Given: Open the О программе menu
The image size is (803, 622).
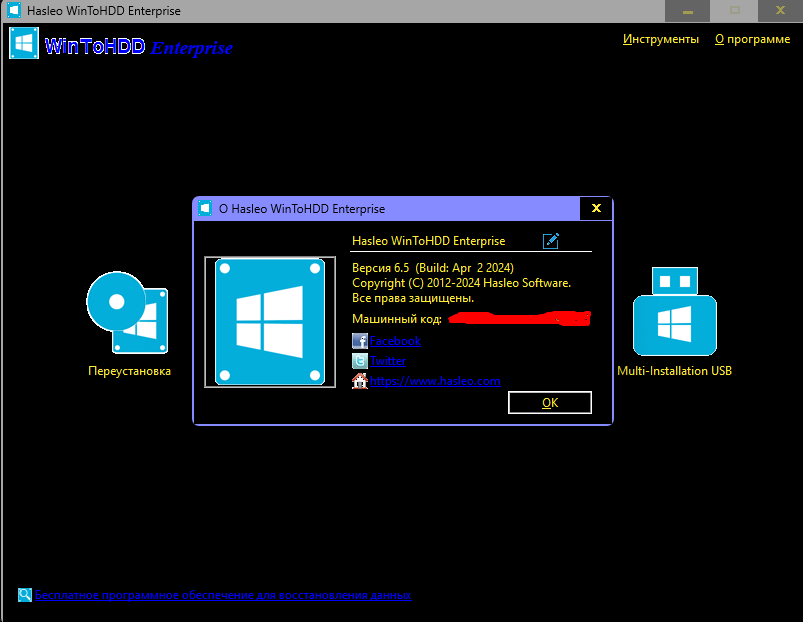Looking at the screenshot, I should click(x=752, y=39).
